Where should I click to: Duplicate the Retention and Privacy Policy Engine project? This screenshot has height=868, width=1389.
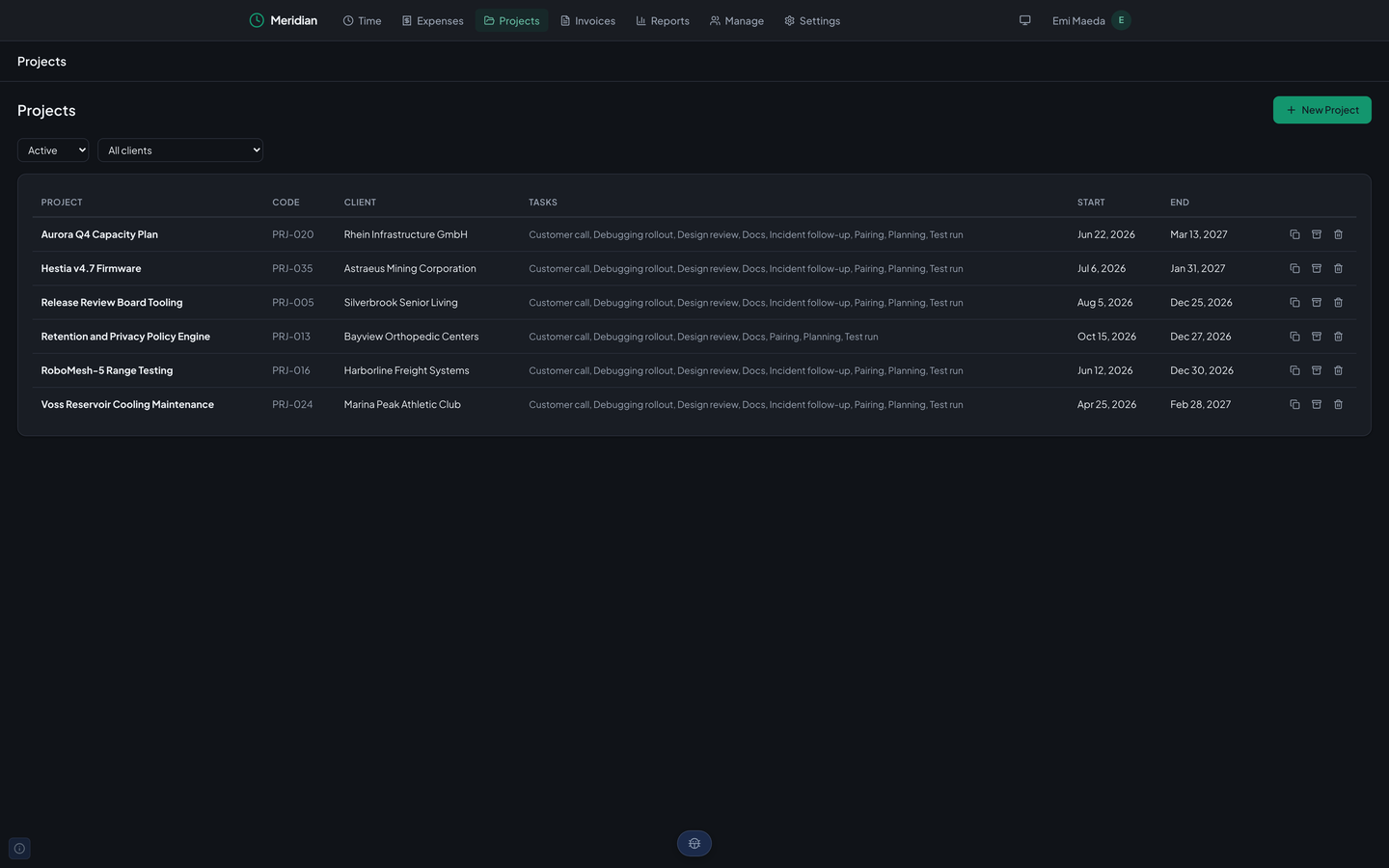coord(1294,337)
